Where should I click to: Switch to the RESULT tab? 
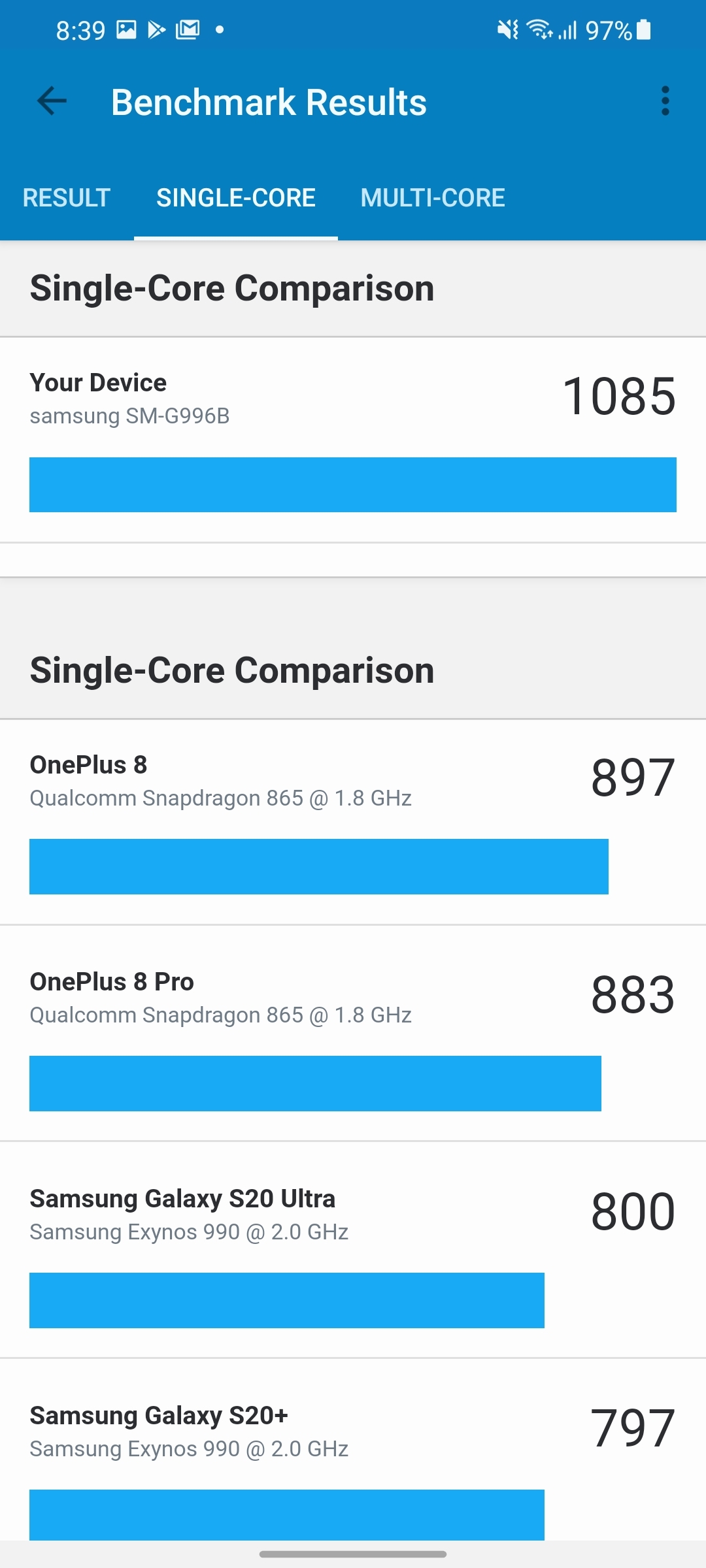point(67,197)
